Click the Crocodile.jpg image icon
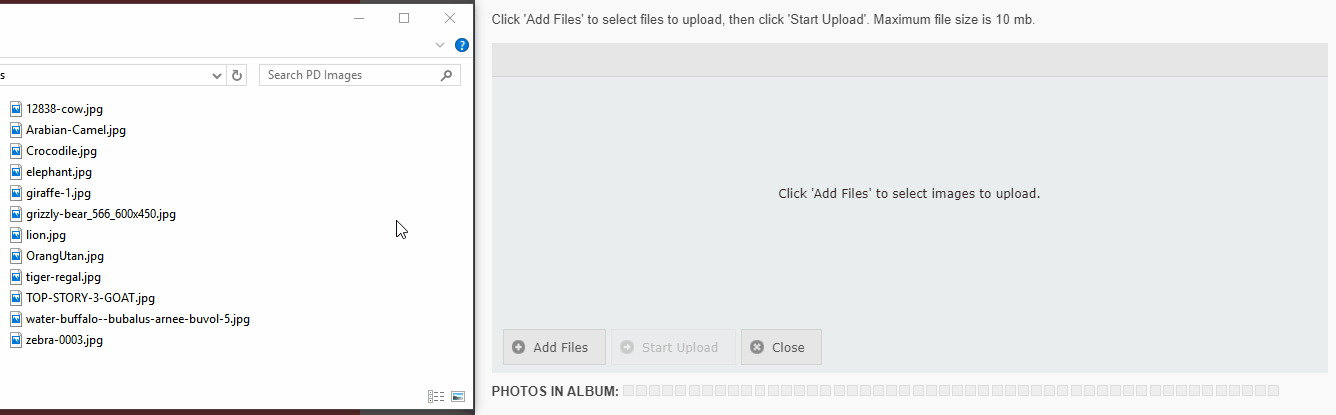 pyautogui.click(x=16, y=151)
